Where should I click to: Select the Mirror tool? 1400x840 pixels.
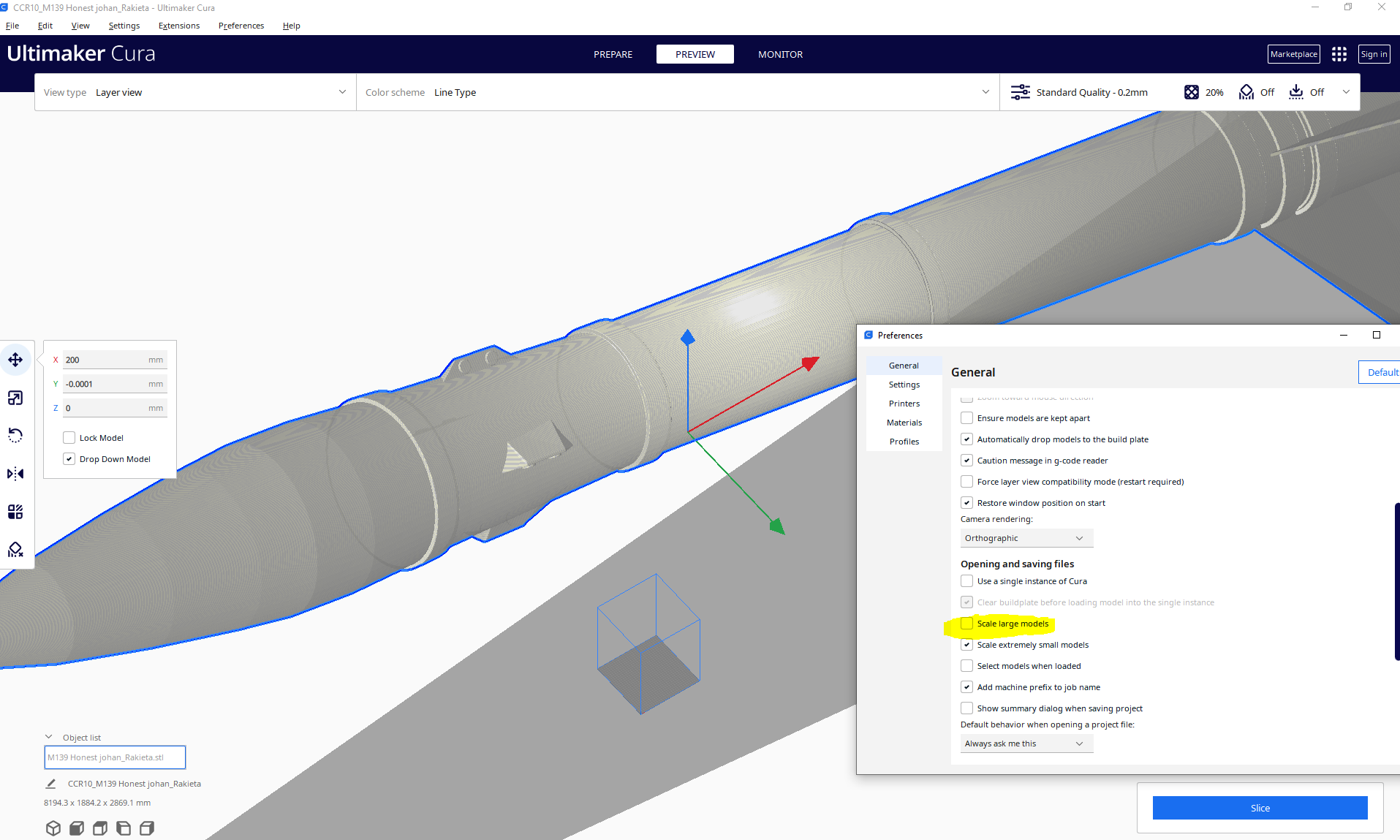[15, 473]
